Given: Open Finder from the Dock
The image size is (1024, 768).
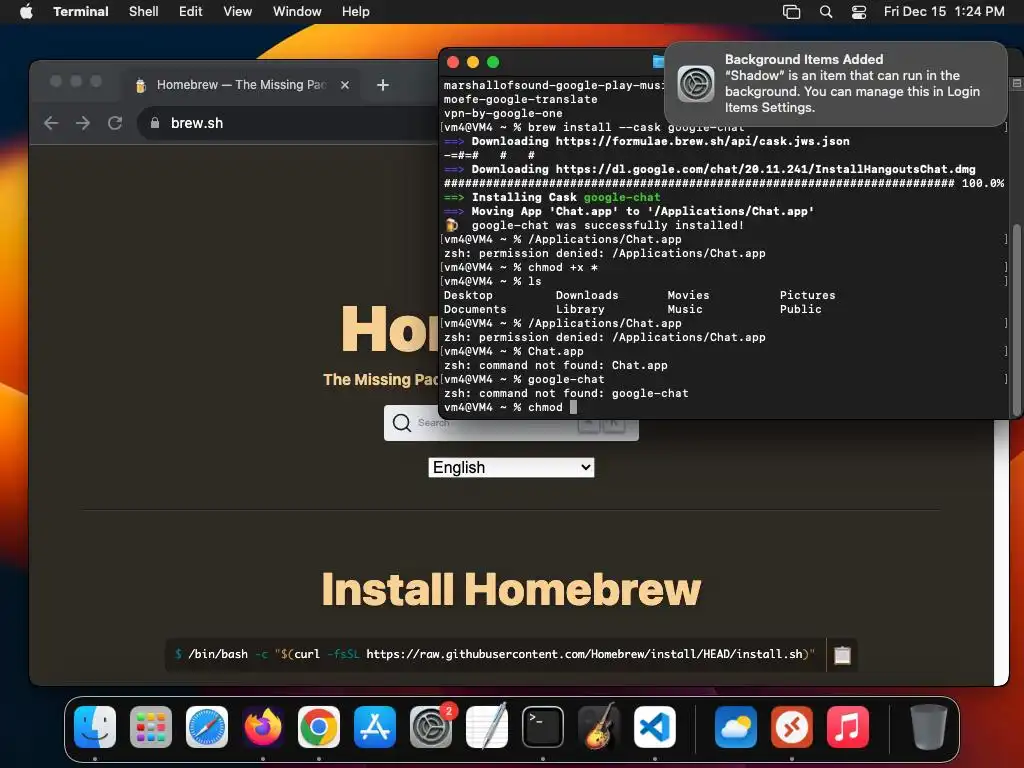Looking at the screenshot, I should [95, 727].
